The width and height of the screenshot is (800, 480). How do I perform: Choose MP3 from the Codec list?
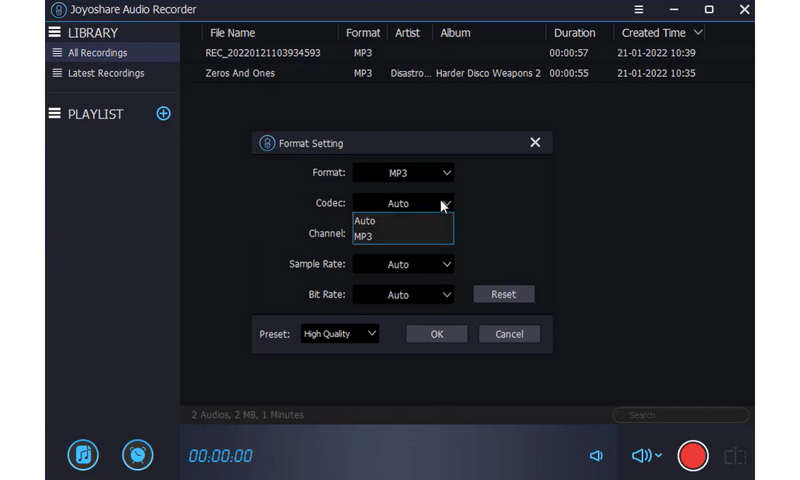tap(403, 236)
